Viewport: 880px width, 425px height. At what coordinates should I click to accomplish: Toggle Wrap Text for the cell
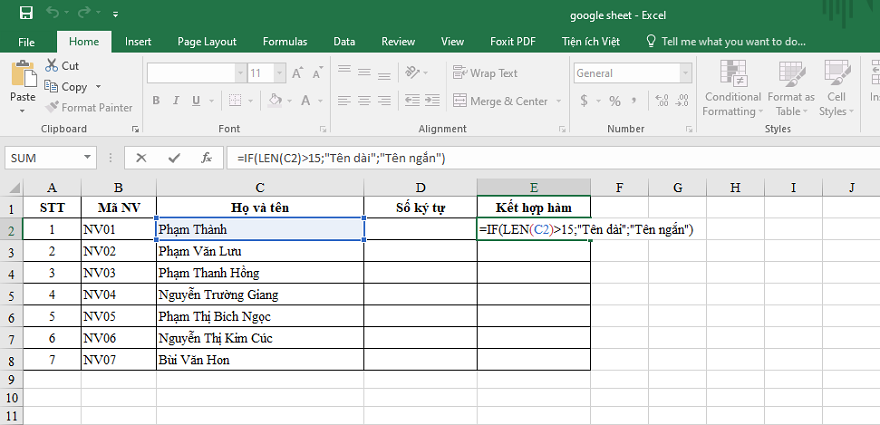(x=485, y=73)
